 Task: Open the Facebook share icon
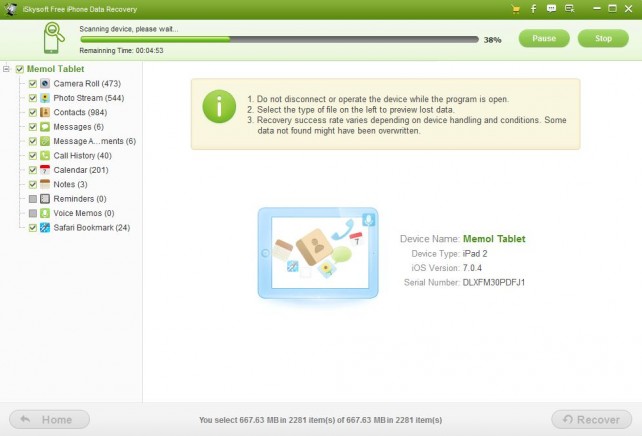tap(533, 9)
